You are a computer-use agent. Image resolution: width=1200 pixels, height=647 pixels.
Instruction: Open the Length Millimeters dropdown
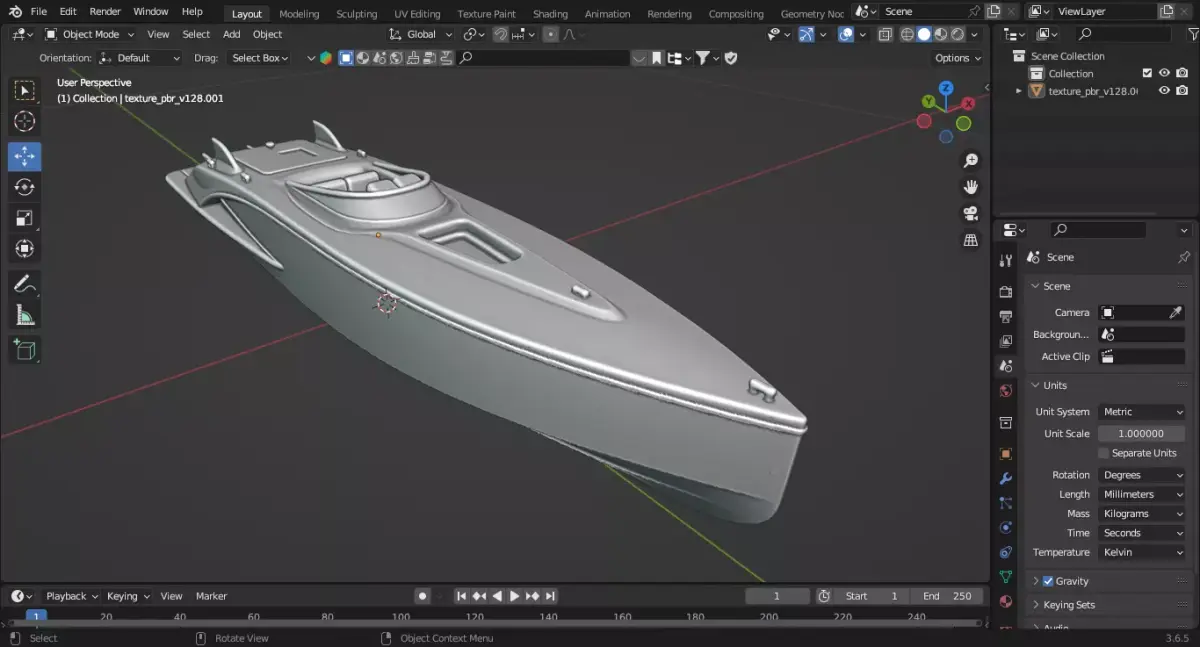coord(1141,494)
